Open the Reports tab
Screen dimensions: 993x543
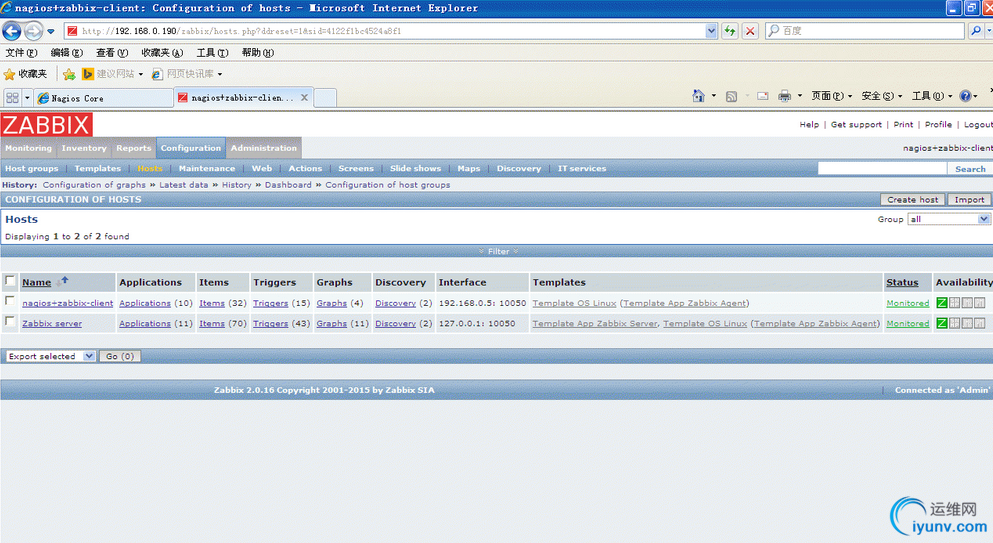click(134, 148)
